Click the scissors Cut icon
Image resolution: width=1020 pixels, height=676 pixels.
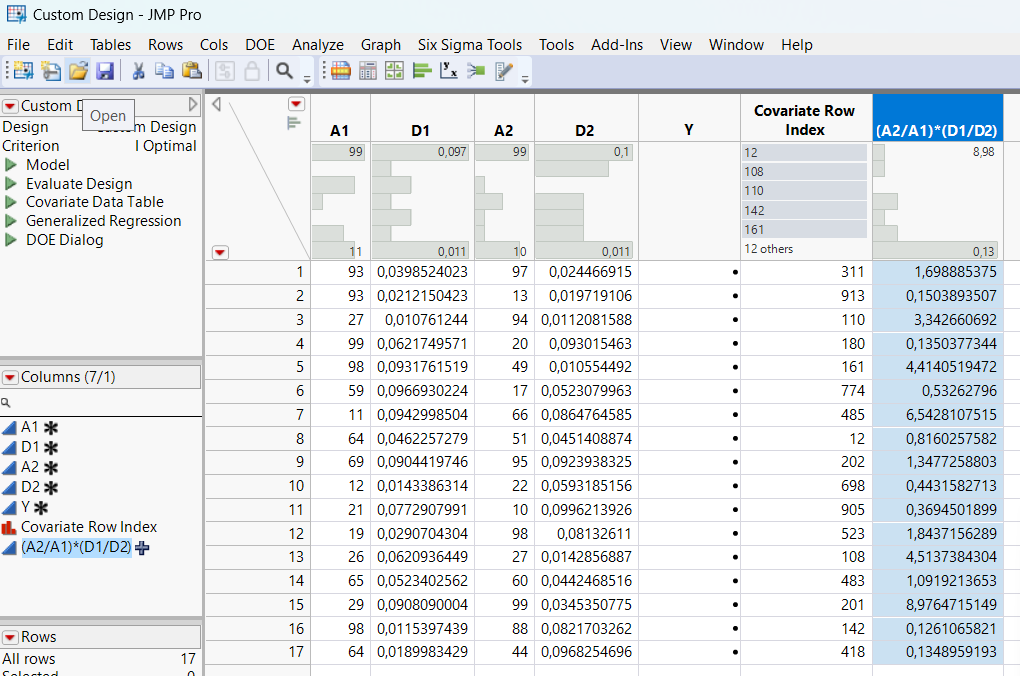(x=139, y=71)
